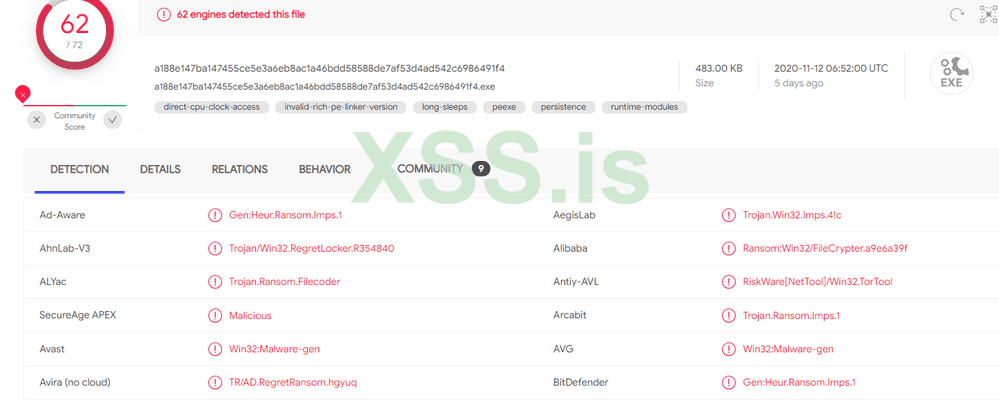Click Ransom:Win32/FileCrypter.a9e6a39f result
This screenshot has height=401, width=999.
click(825, 248)
